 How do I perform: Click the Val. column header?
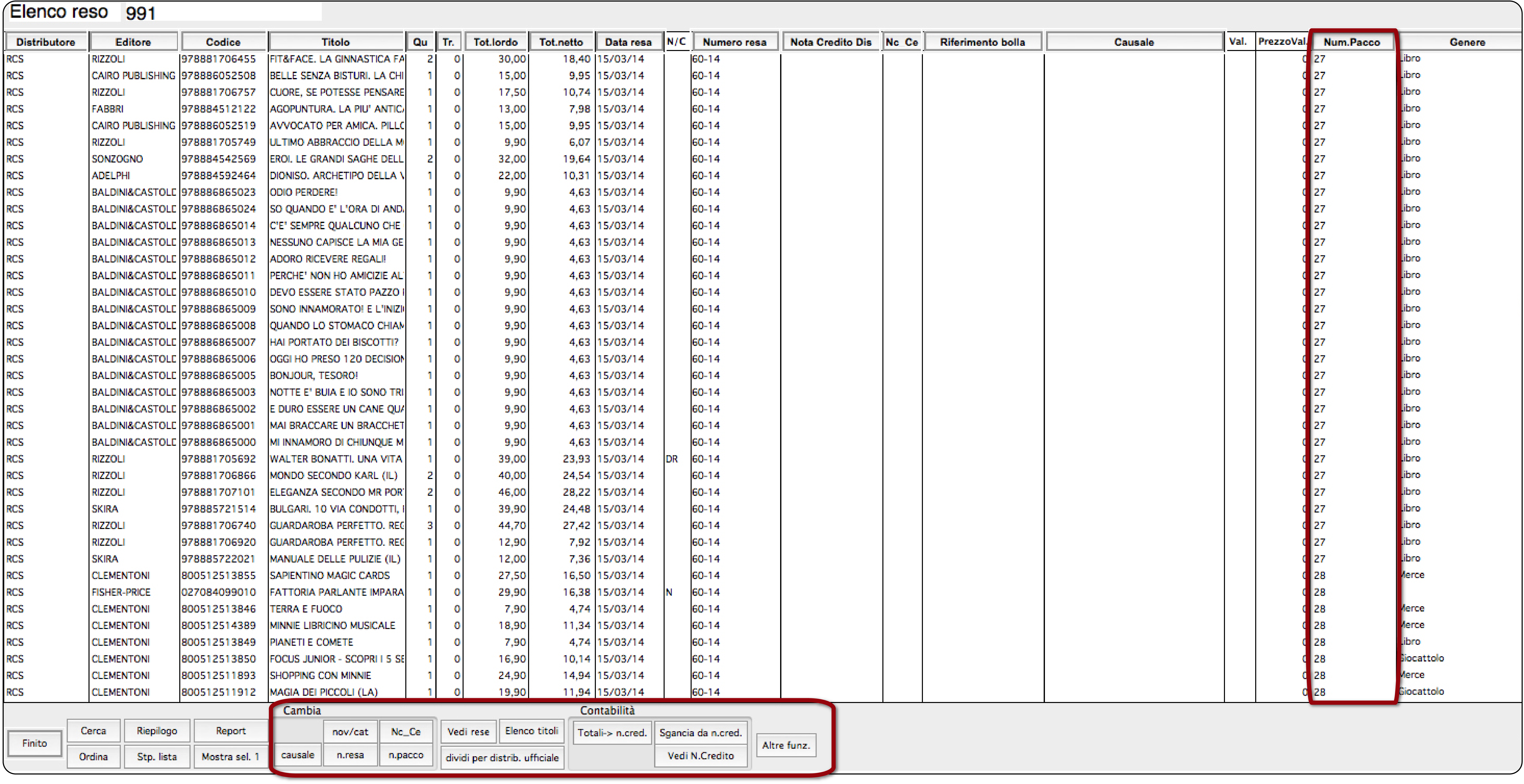pyautogui.click(x=1238, y=41)
